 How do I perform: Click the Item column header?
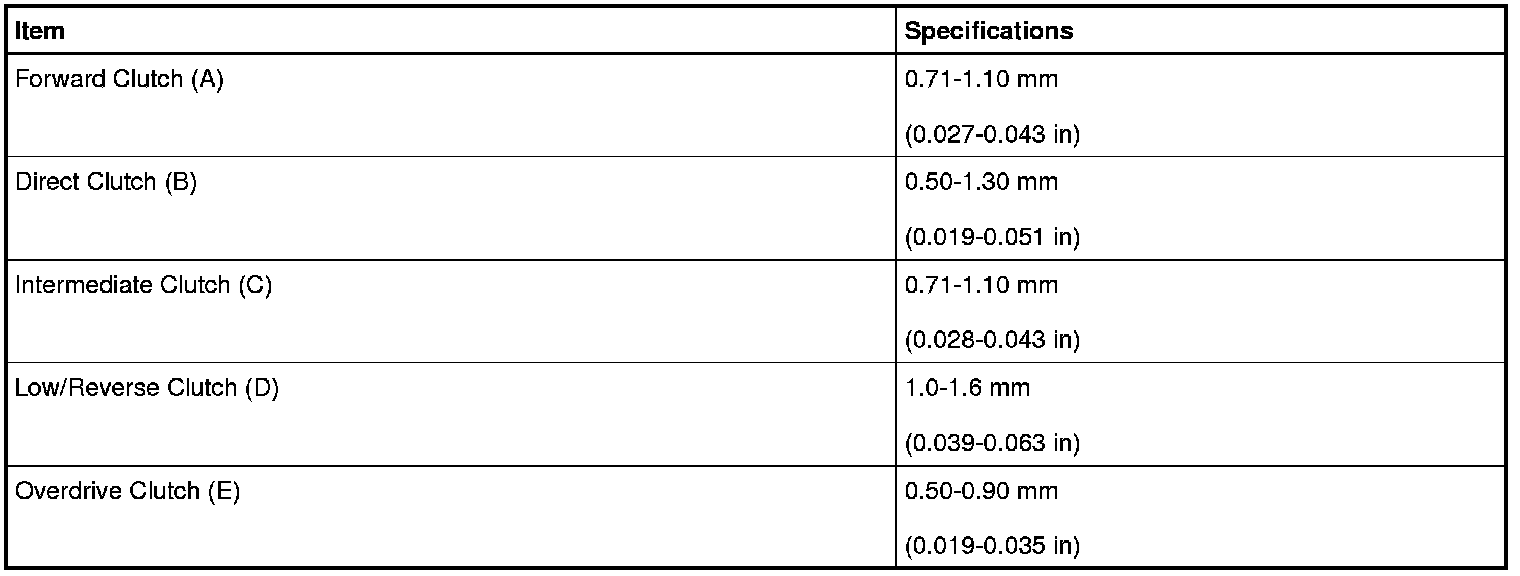click(x=40, y=31)
